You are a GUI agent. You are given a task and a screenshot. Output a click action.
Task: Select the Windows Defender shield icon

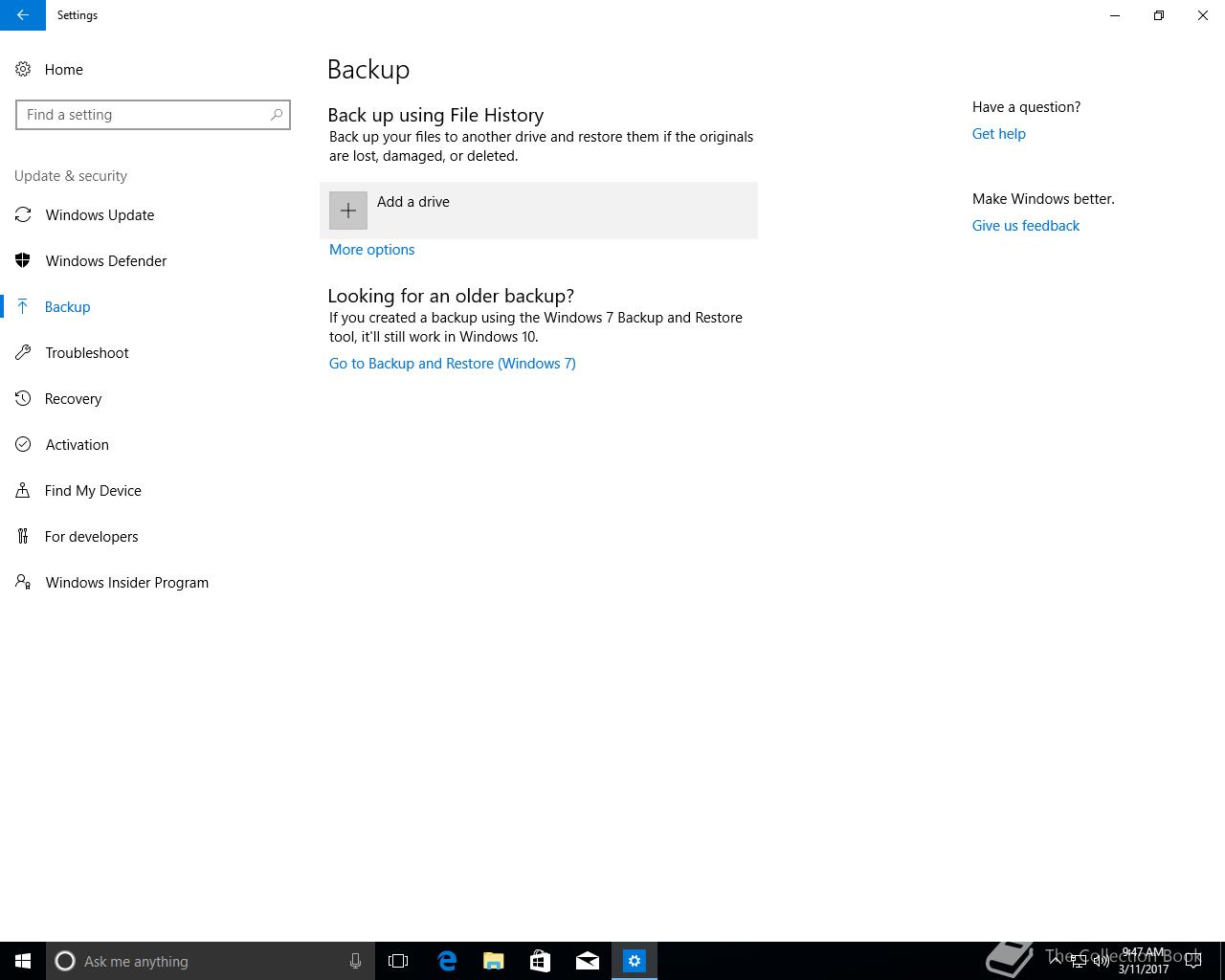(x=23, y=260)
